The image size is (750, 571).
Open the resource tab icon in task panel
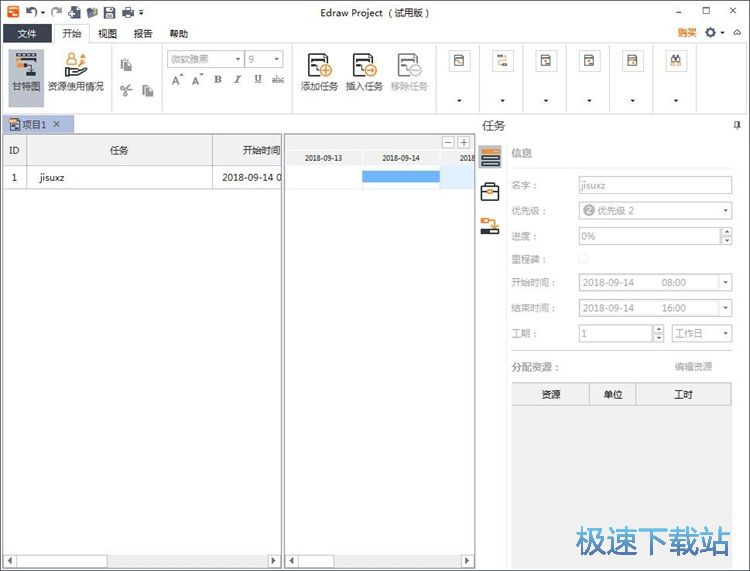(490, 192)
